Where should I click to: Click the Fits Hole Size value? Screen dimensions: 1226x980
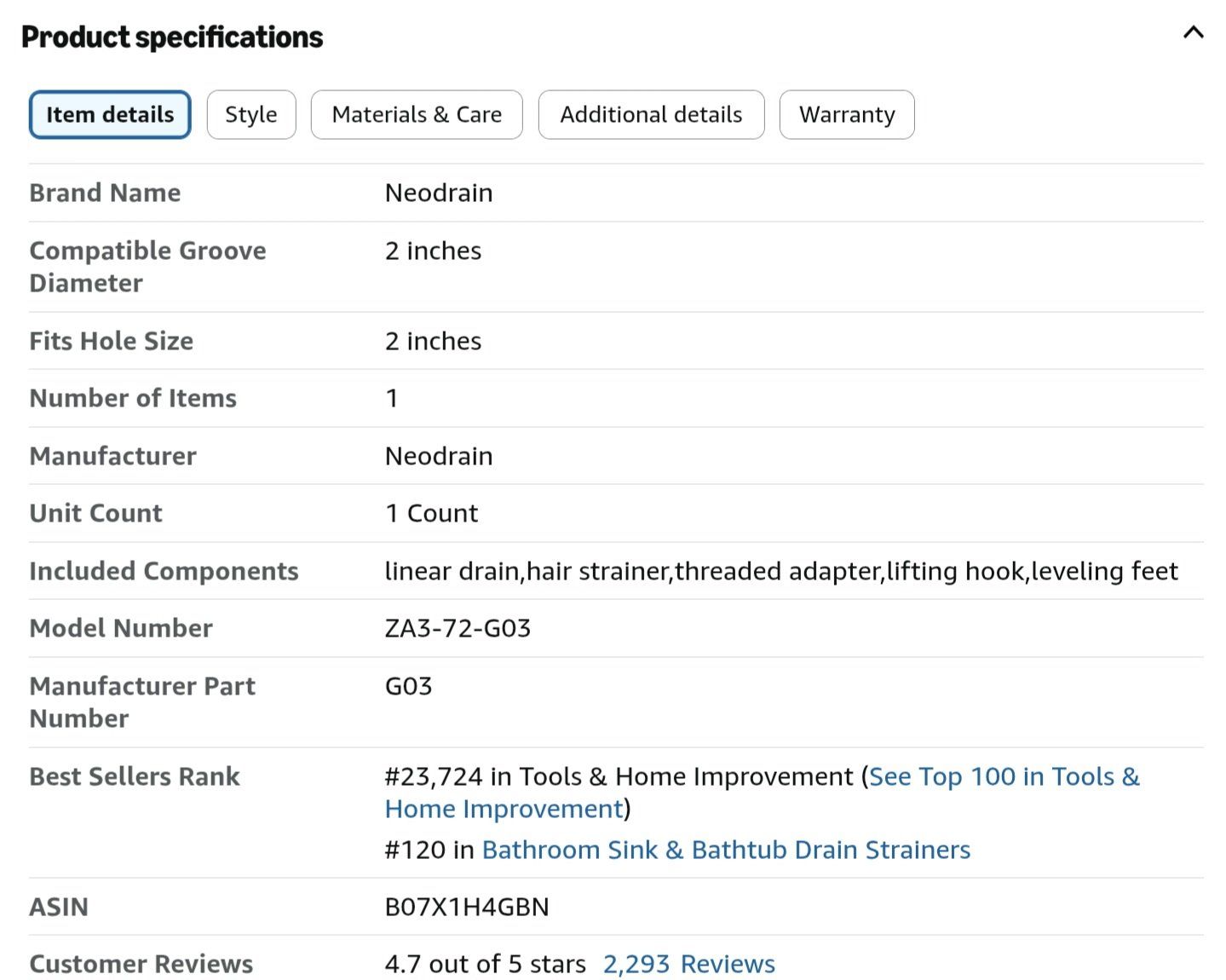tap(433, 341)
